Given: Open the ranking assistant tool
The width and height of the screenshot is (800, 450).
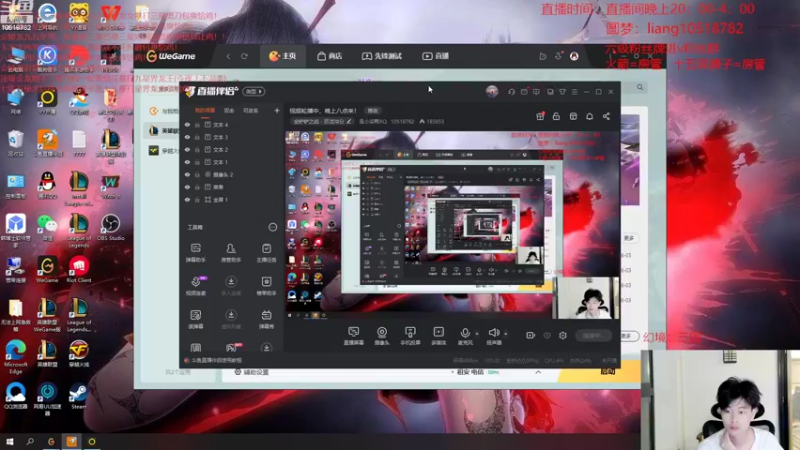Looking at the screenshot, I should [266, 286].
